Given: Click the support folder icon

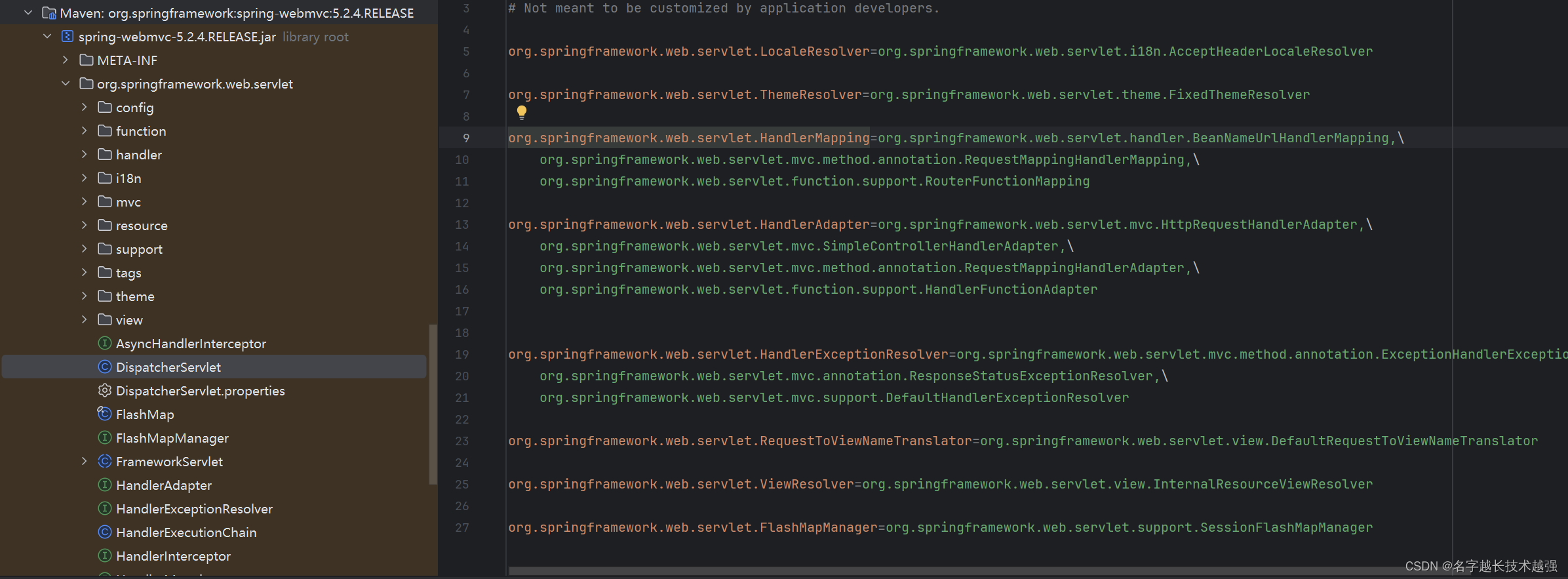Looking at the screenshot, I should coord(105,249).
